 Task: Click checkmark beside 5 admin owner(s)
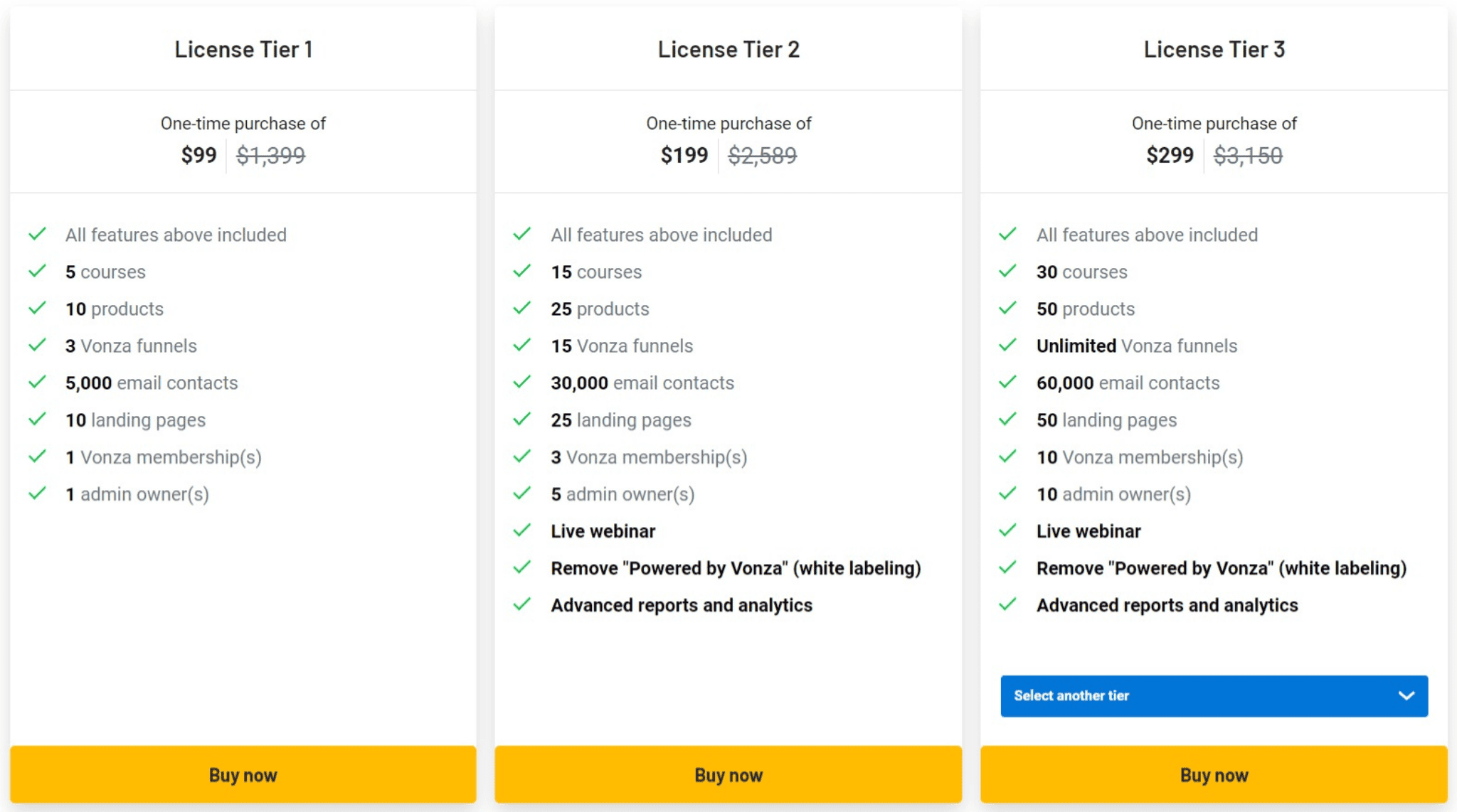[x=522, y=493]
